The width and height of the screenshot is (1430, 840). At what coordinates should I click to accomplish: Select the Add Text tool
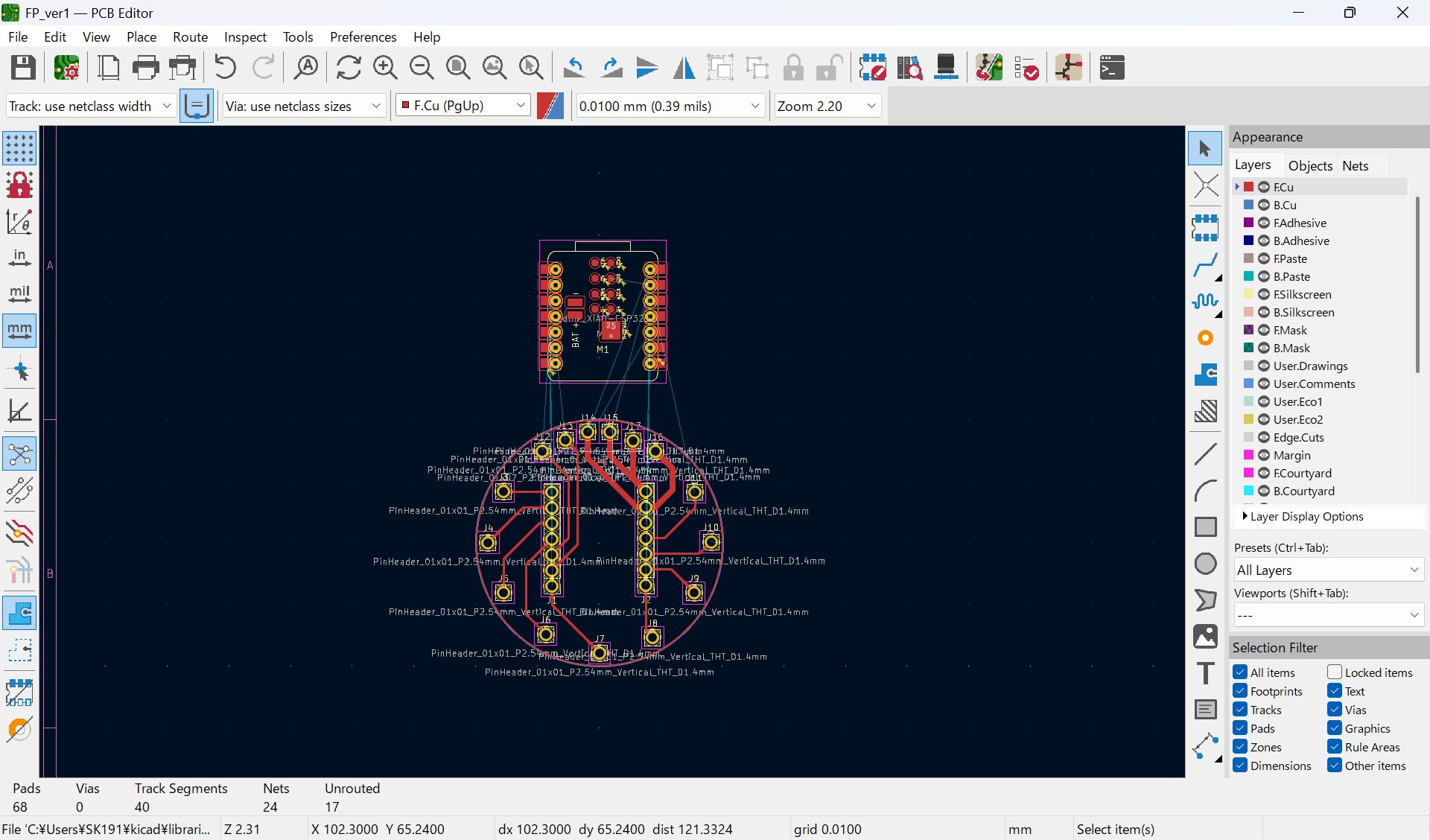pyautogui.click(x=1205, y=673)
